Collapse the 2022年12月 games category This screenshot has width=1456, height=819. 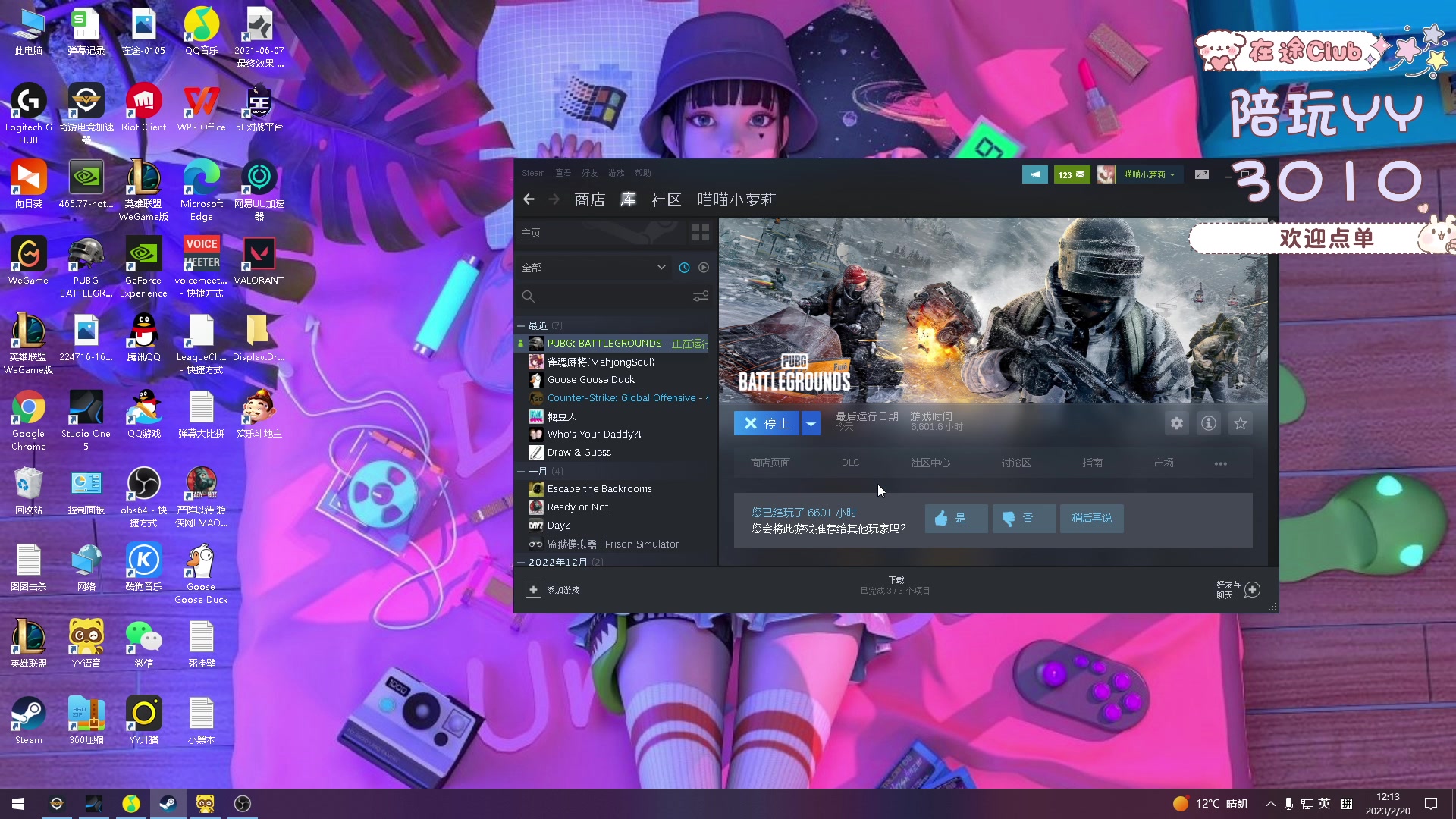[521, 563]
